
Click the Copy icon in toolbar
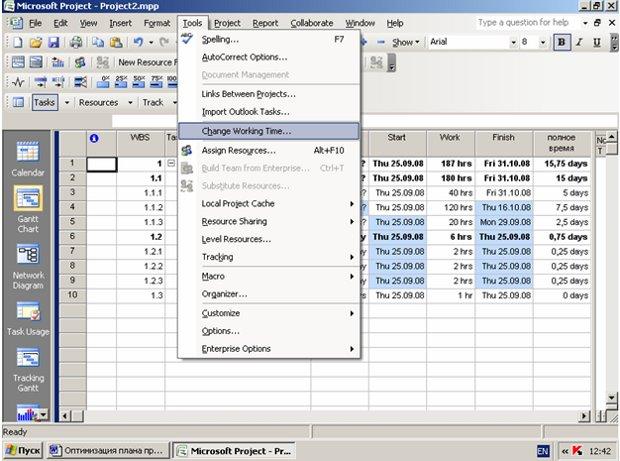tap(98, 42)
